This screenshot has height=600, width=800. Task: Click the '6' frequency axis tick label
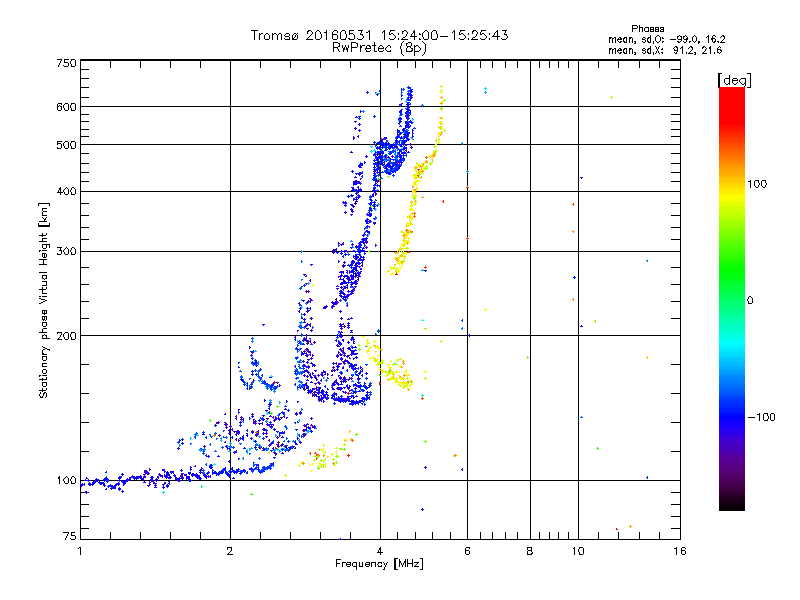(467, 551)
